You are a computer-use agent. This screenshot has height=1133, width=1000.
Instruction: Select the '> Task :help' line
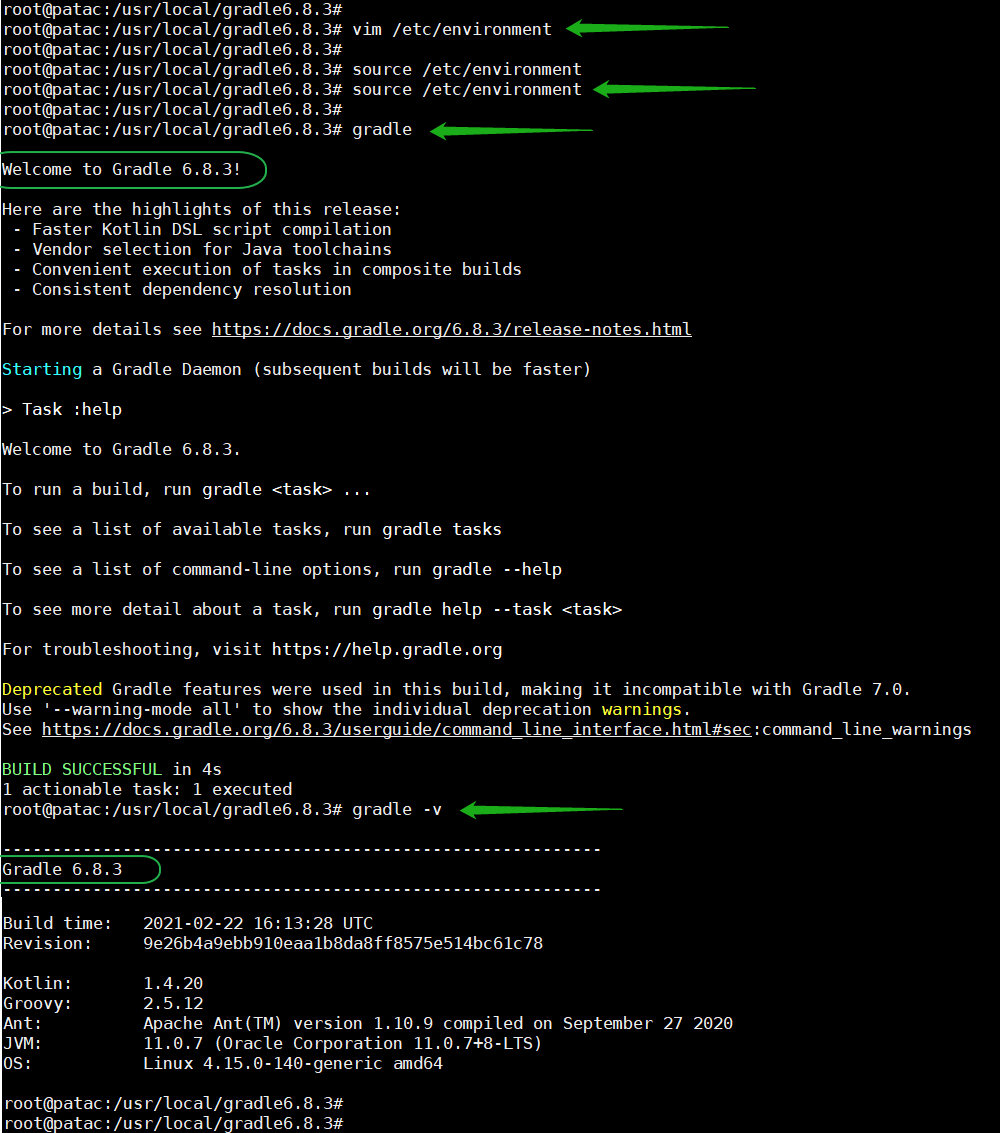click(x=62, y=410)
